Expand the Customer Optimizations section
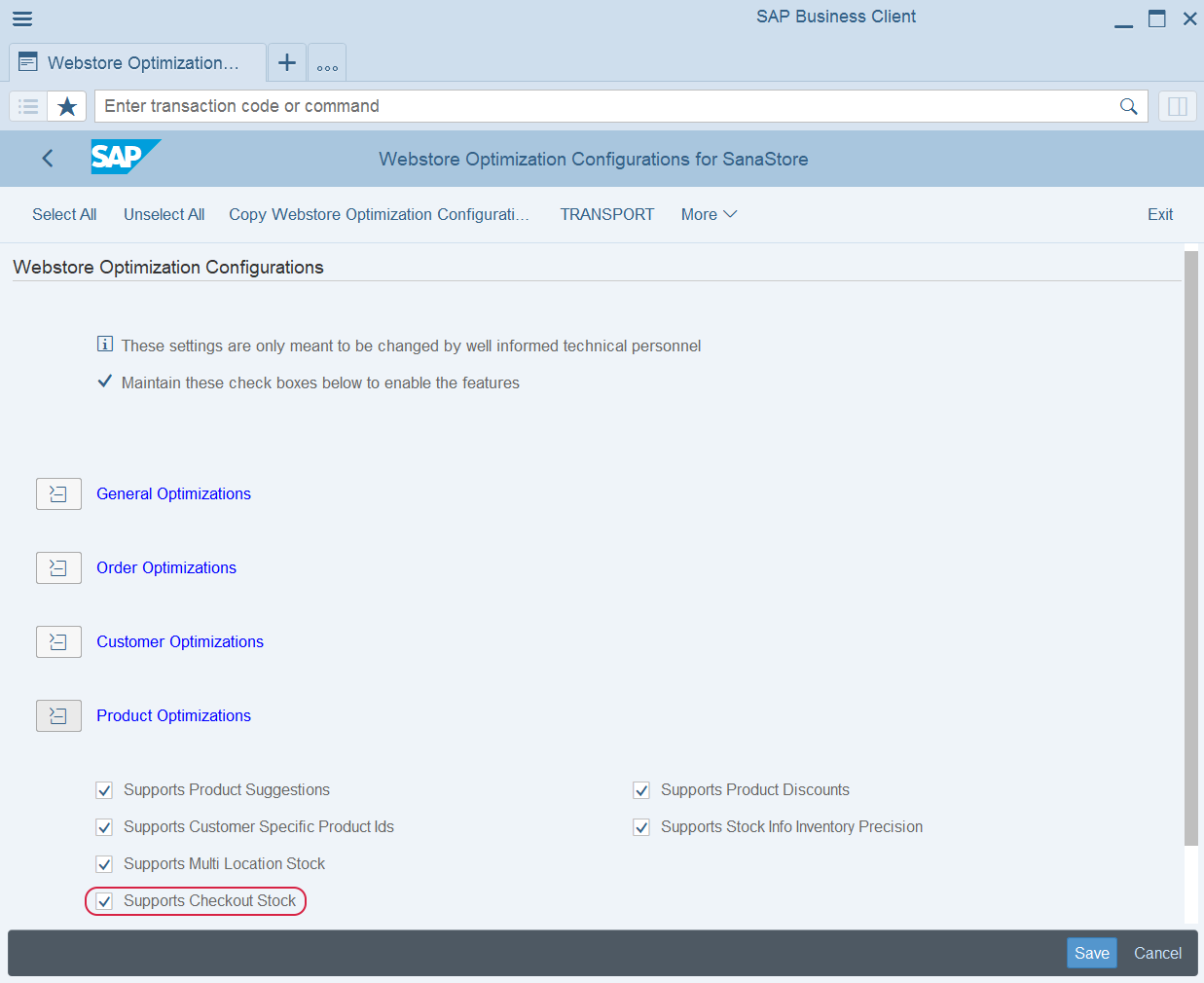 click(58, 642)
